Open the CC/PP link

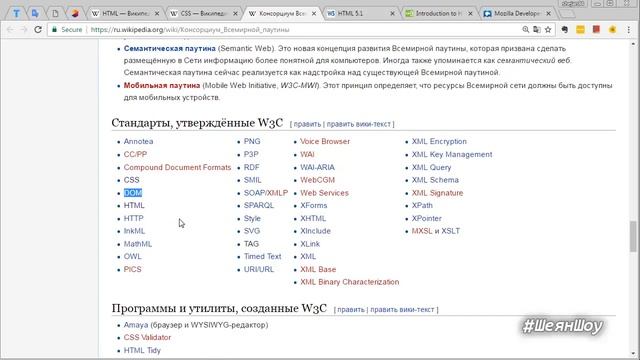tap(135, 155)
